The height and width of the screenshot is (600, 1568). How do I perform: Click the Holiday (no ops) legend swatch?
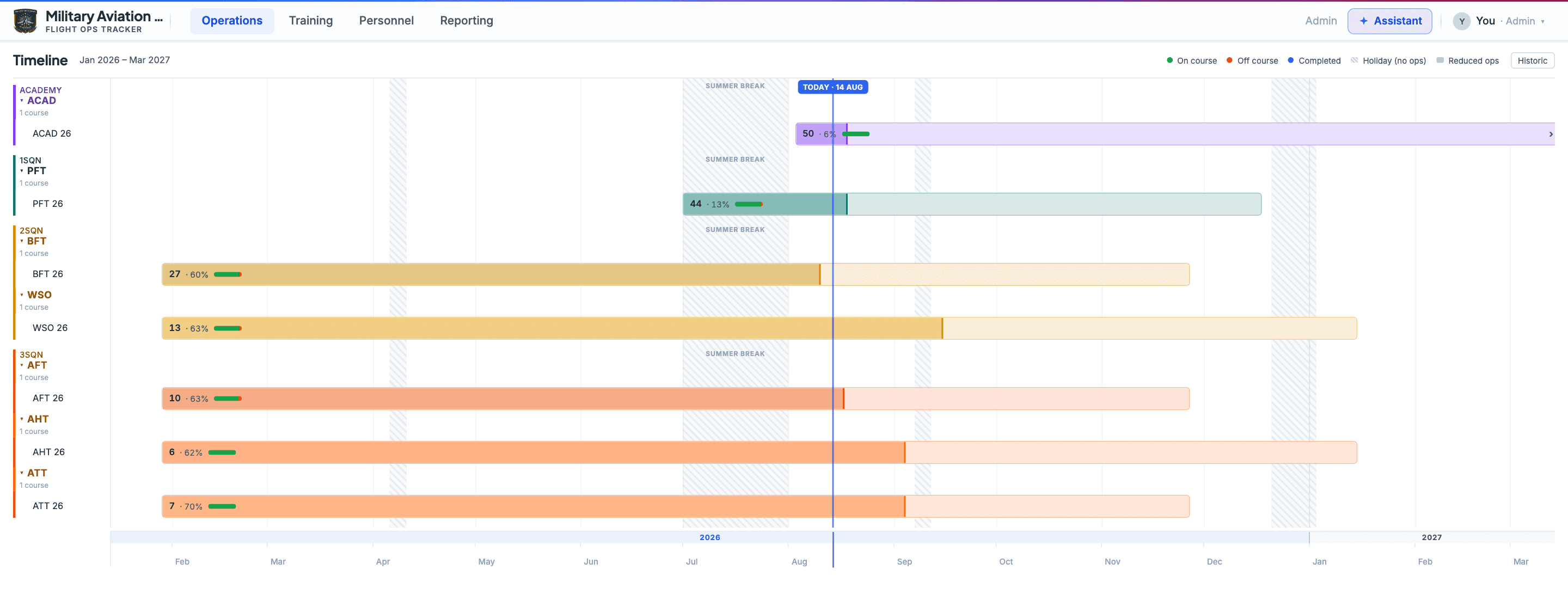(x=1355, y=60)
